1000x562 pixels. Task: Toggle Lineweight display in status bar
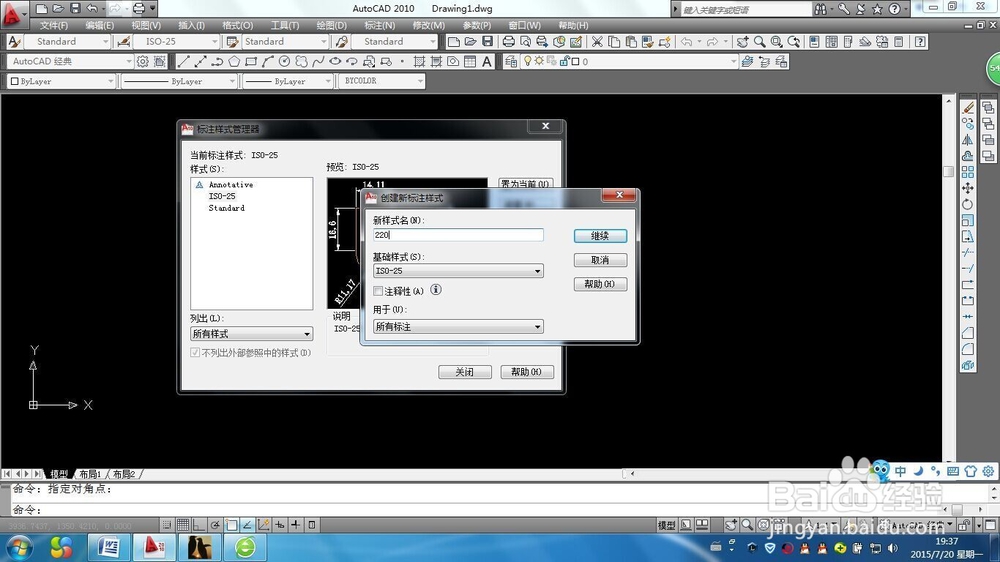[x=296, y=525]
